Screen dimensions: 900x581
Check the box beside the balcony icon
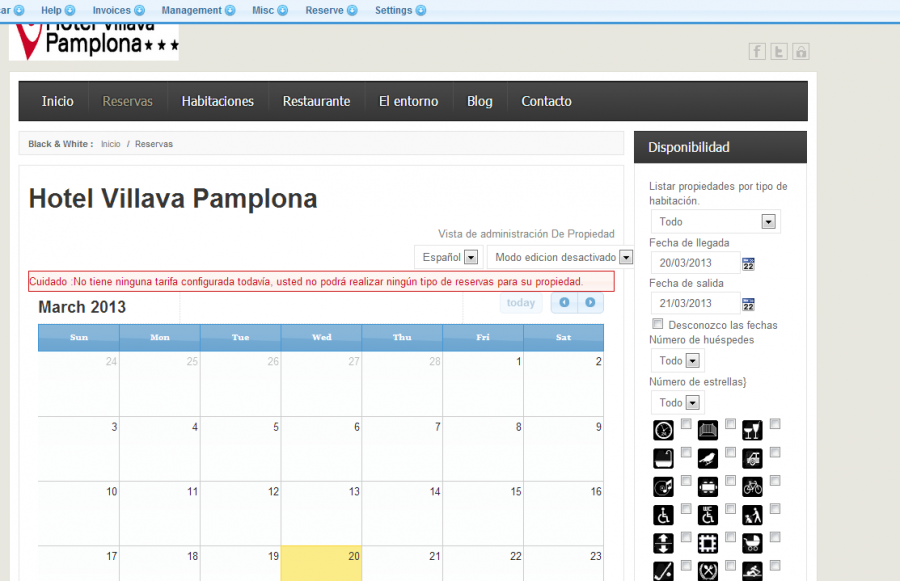click(730, 424)
